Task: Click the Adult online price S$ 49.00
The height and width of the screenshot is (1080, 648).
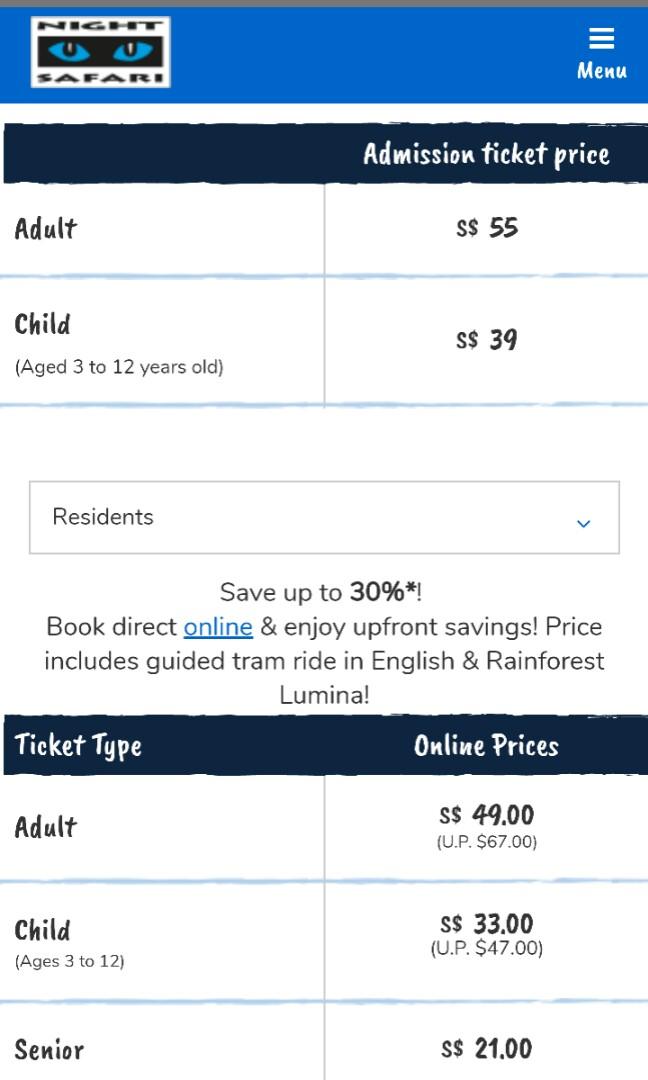Action: click(x=487, y=815)
